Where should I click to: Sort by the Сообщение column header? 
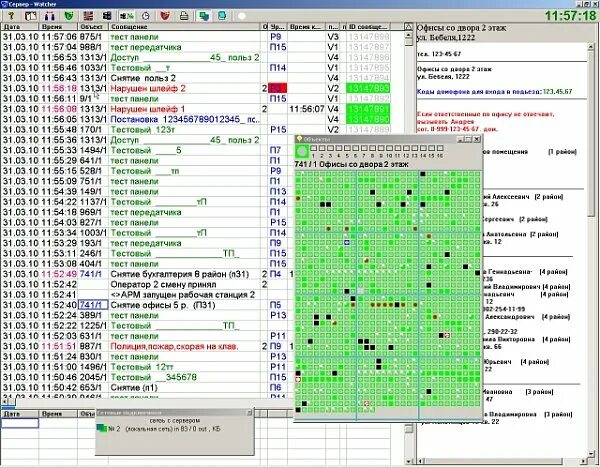pyautogui.click(x=185, y=27)
